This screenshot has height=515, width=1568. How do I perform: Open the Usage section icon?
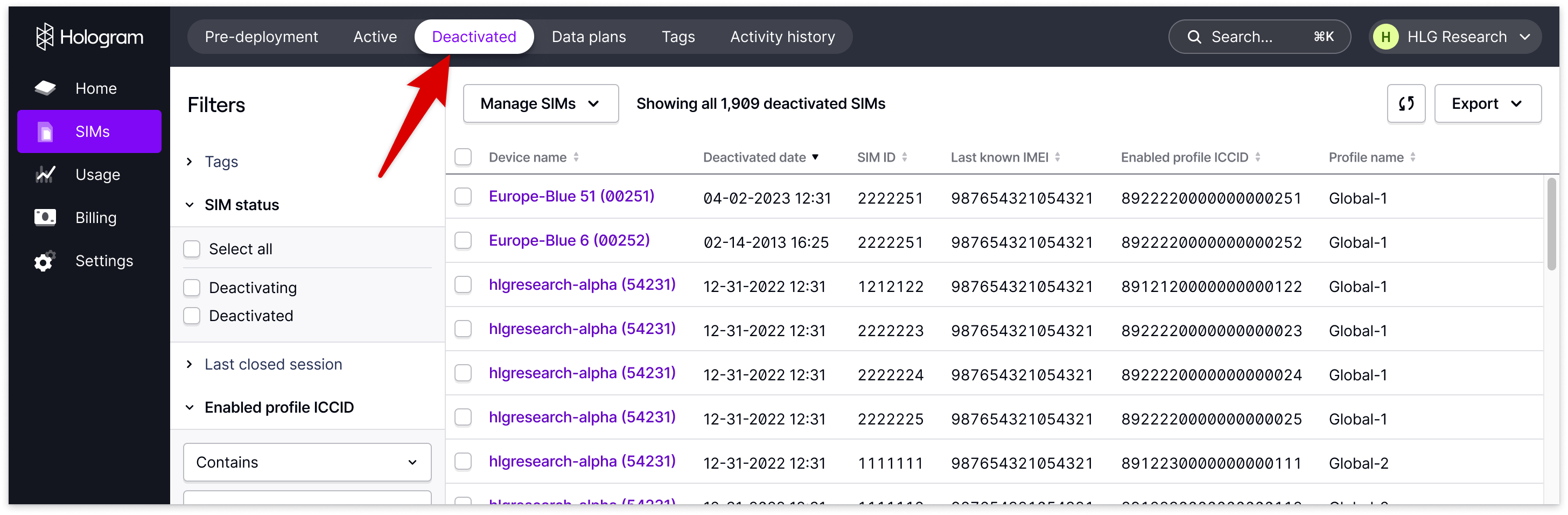point(45,174)
